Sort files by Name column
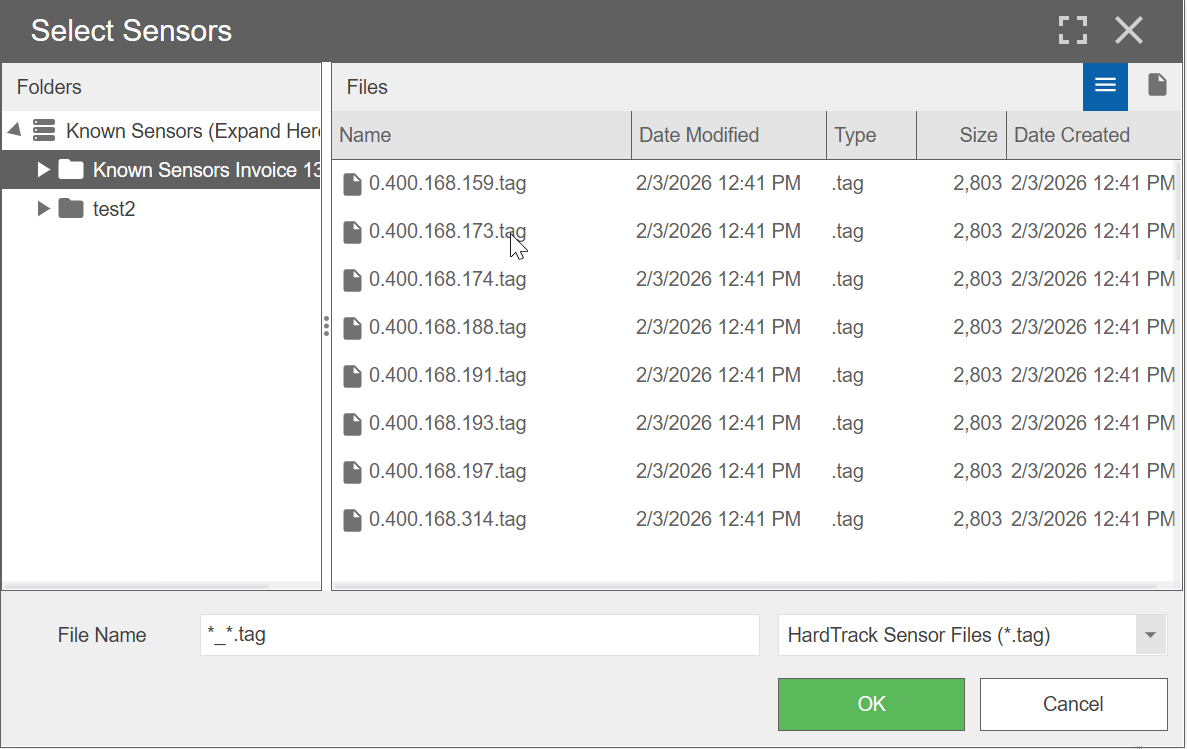 click(481, 135)
